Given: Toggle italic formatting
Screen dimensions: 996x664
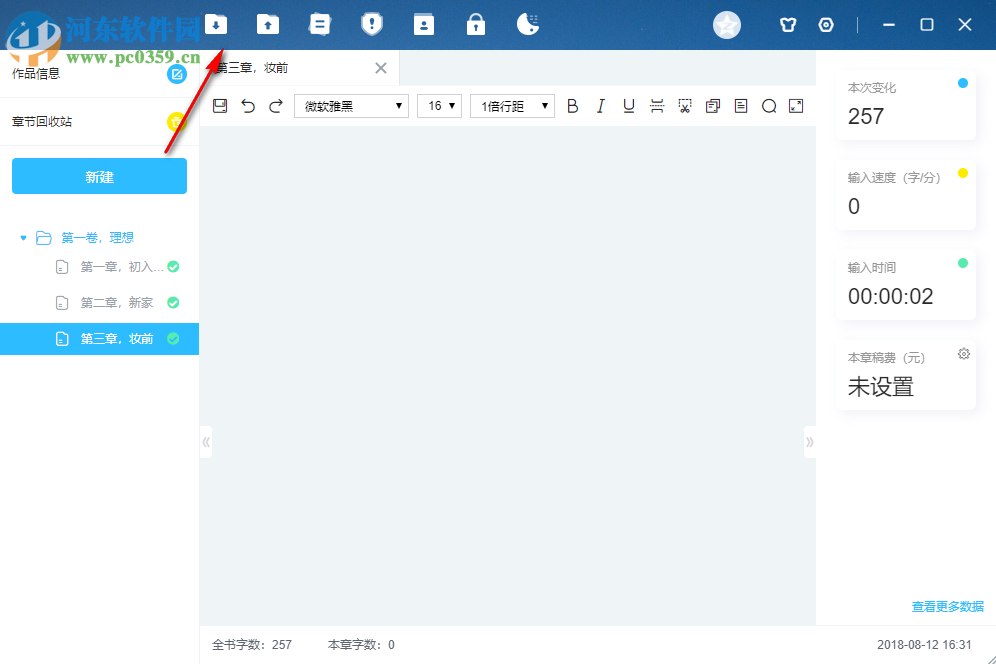Looking at the screenshot, I should point(600,105).
